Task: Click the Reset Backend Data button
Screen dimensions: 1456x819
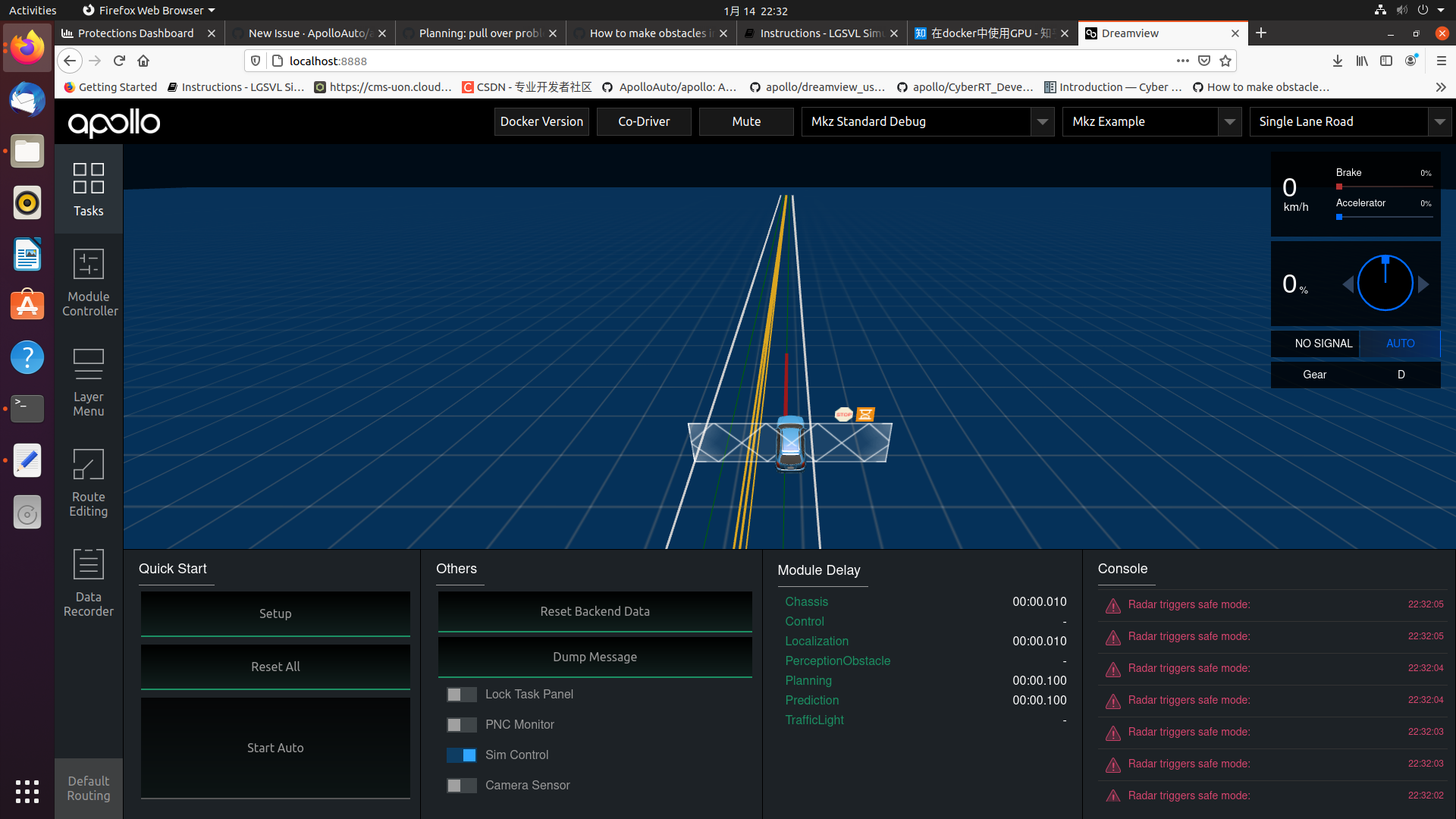Action: [x=595, y=611]
